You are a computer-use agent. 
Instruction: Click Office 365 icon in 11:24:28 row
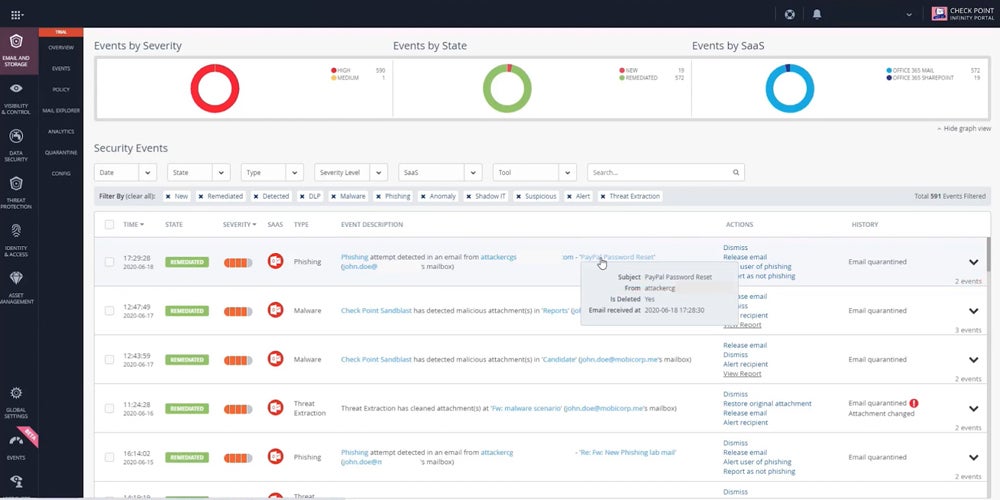point(276,408)
